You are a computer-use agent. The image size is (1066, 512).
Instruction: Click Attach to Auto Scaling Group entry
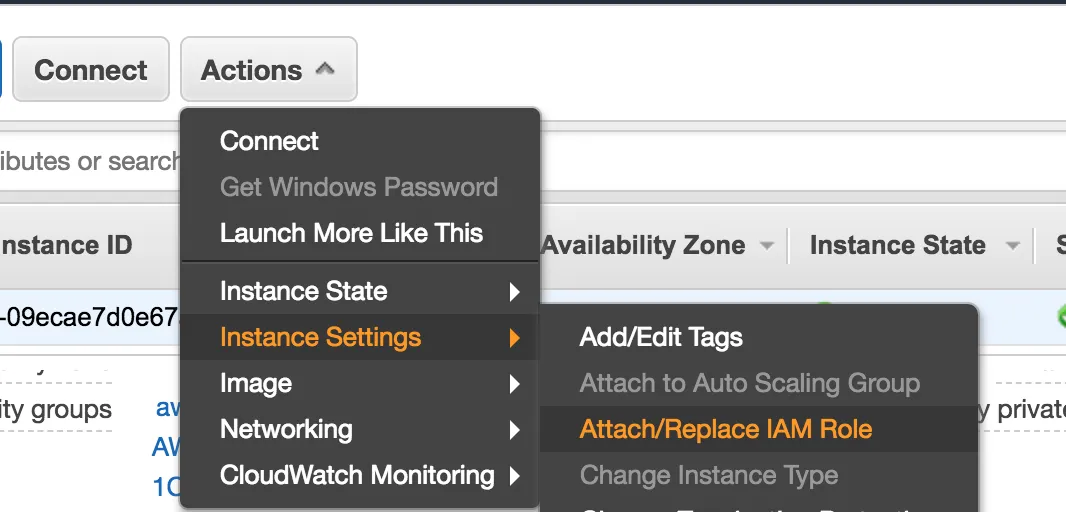coord(749,383)
